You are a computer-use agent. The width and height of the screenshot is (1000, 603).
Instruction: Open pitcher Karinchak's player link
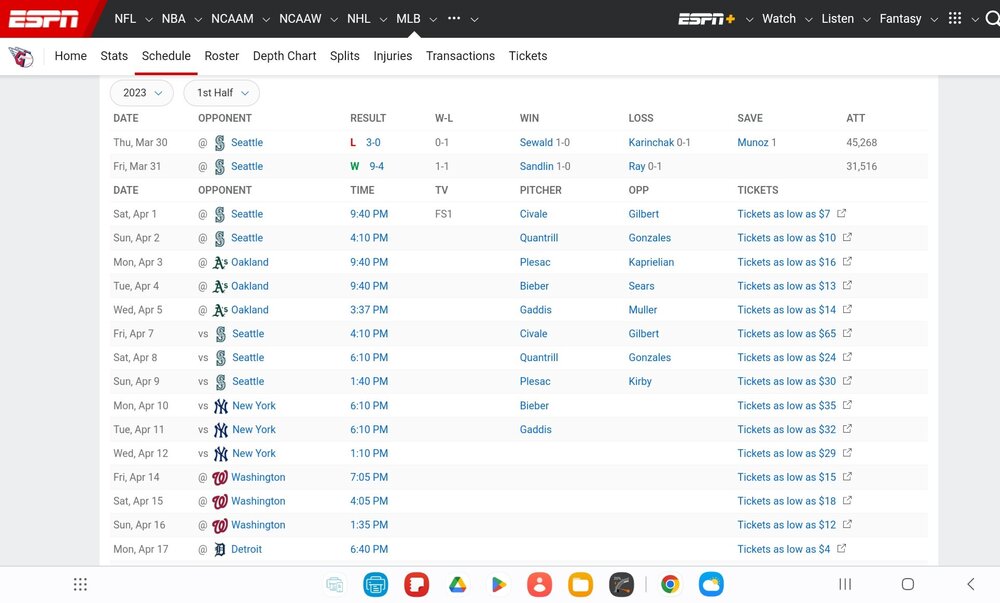(x=651, y=143)
